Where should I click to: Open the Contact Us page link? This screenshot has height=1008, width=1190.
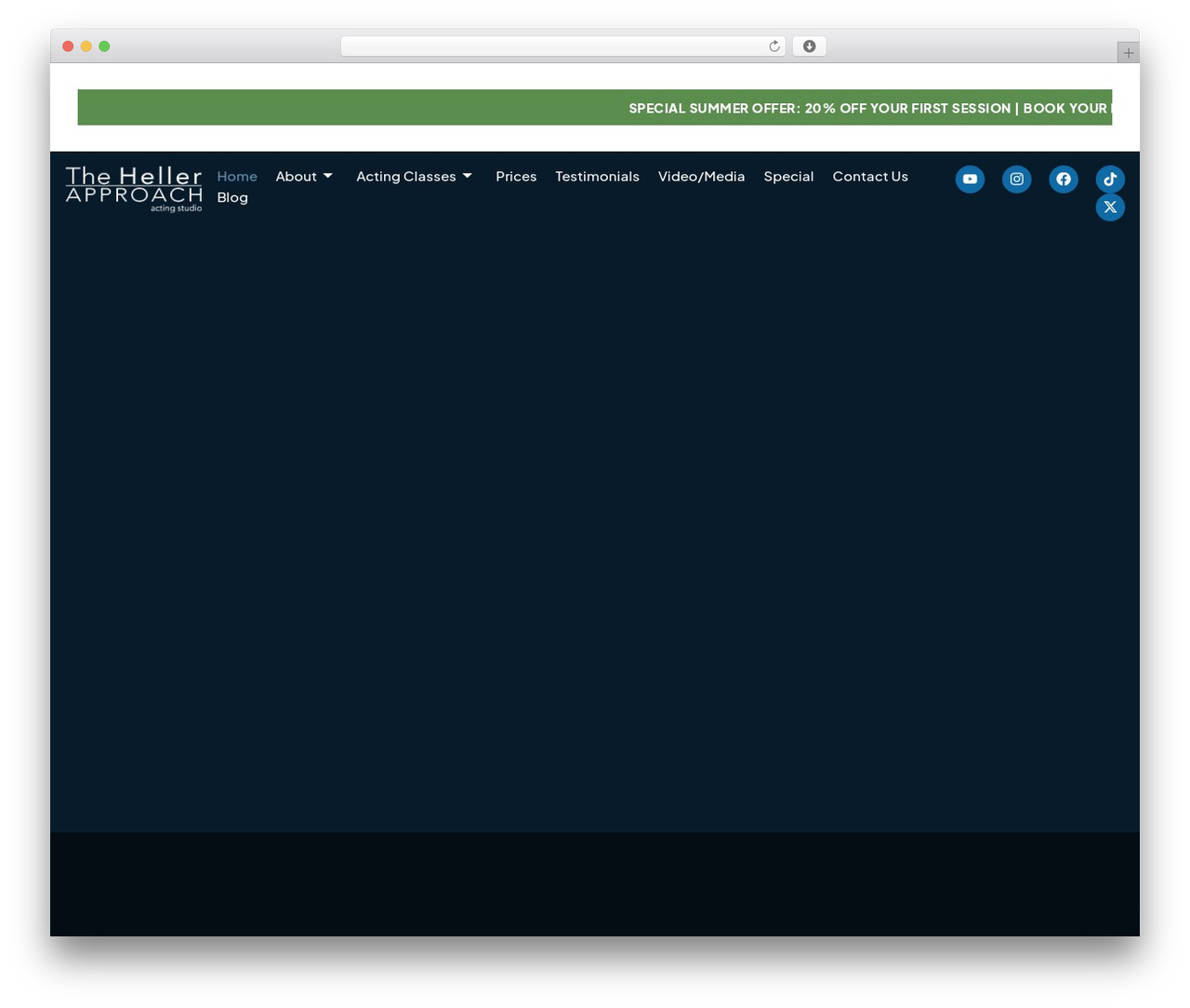[870, 176]
